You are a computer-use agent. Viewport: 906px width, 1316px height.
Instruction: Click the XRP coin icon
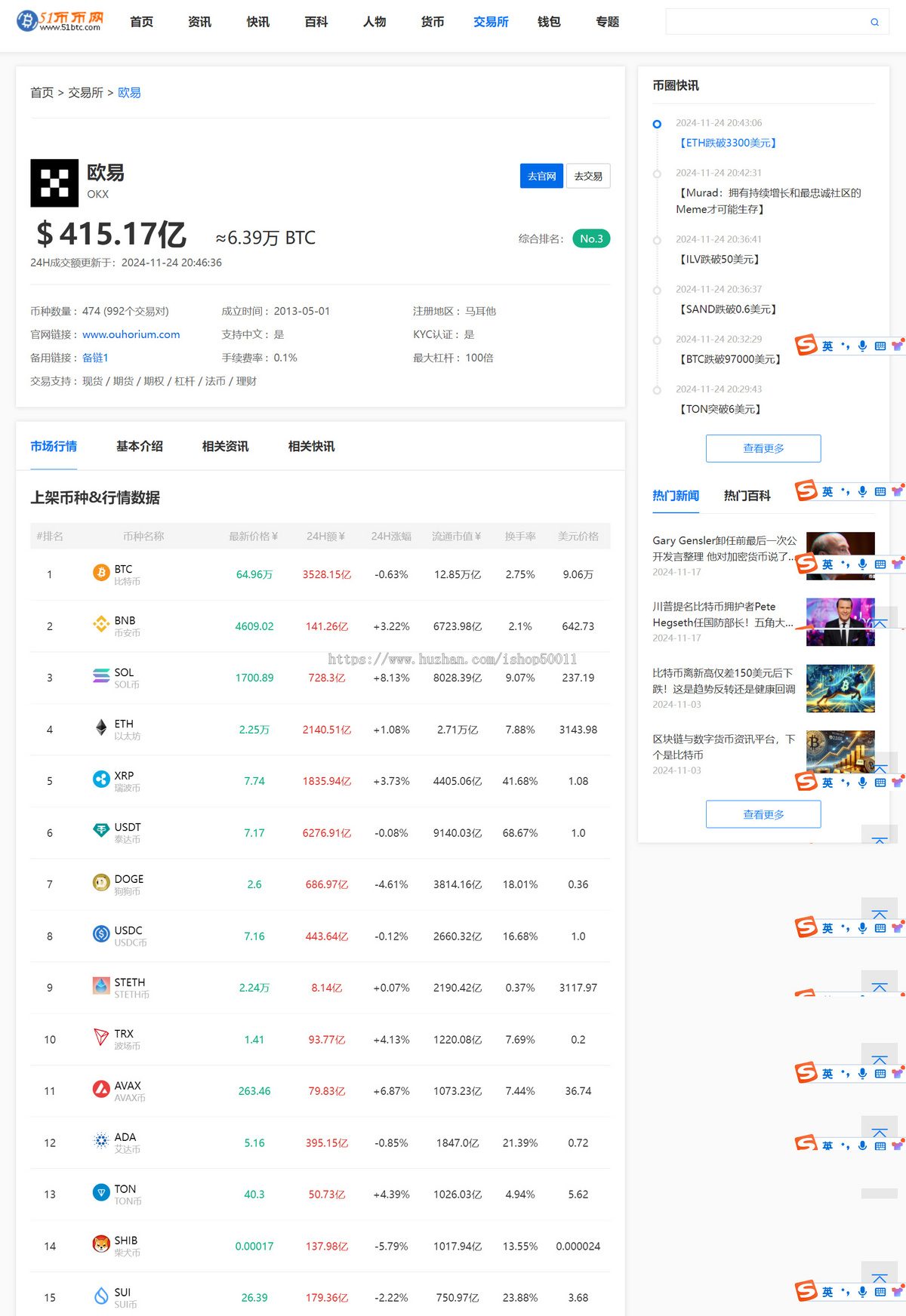(101, 779)
